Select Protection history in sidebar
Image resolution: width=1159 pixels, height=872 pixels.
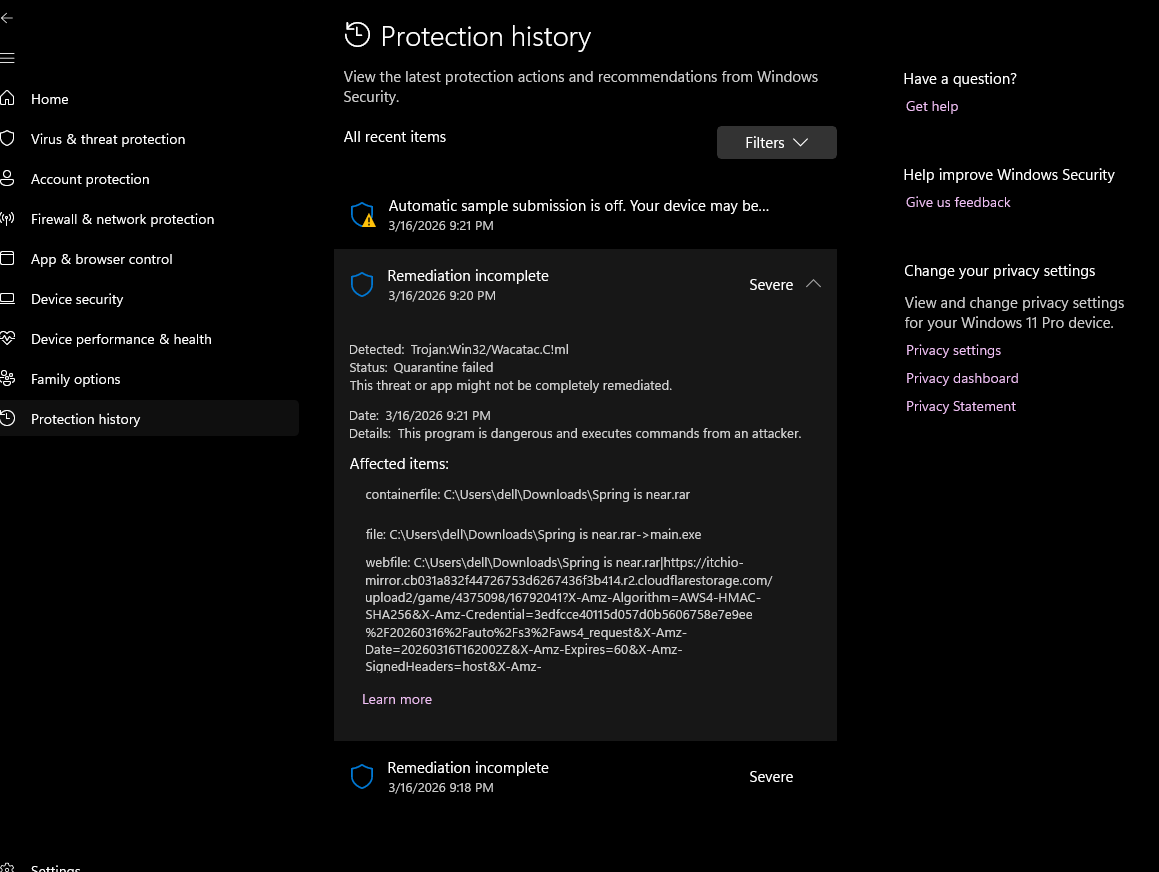tap(85, 419)
